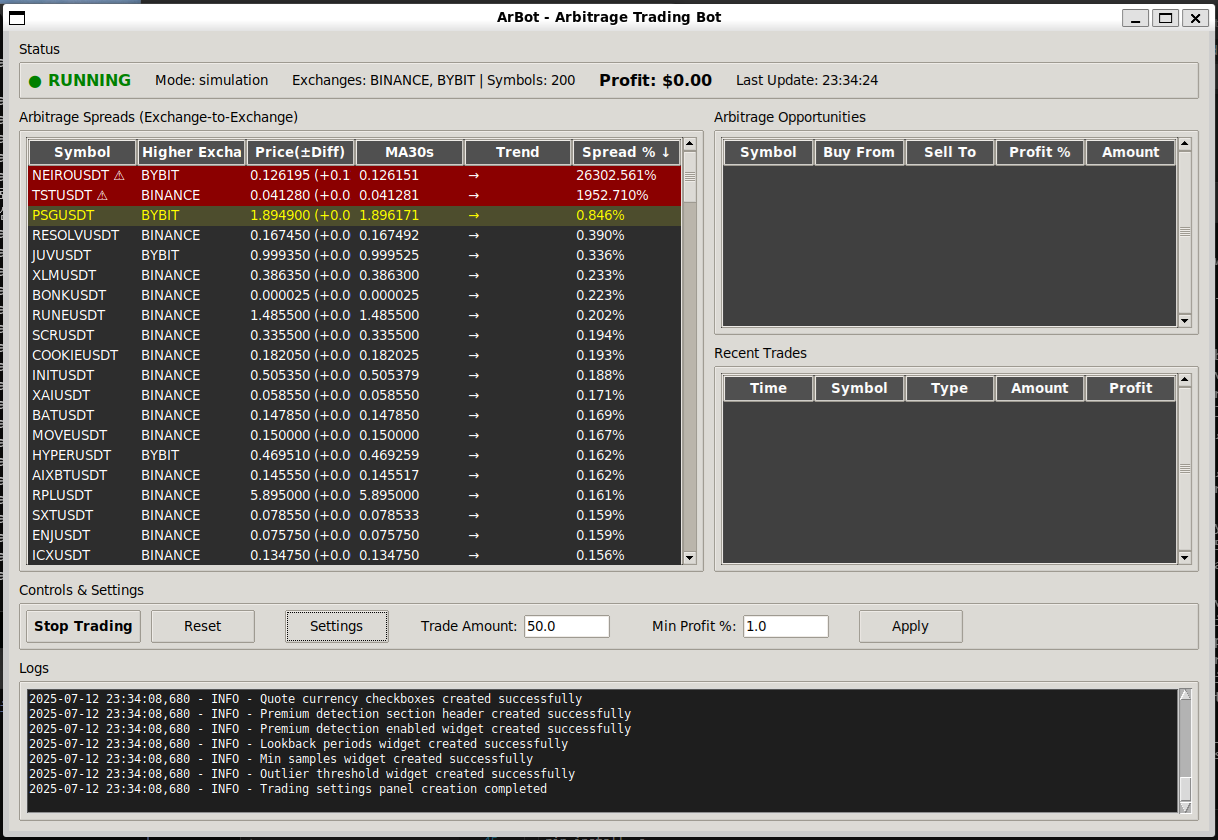Sort by Trend column header

click(518, 152)
